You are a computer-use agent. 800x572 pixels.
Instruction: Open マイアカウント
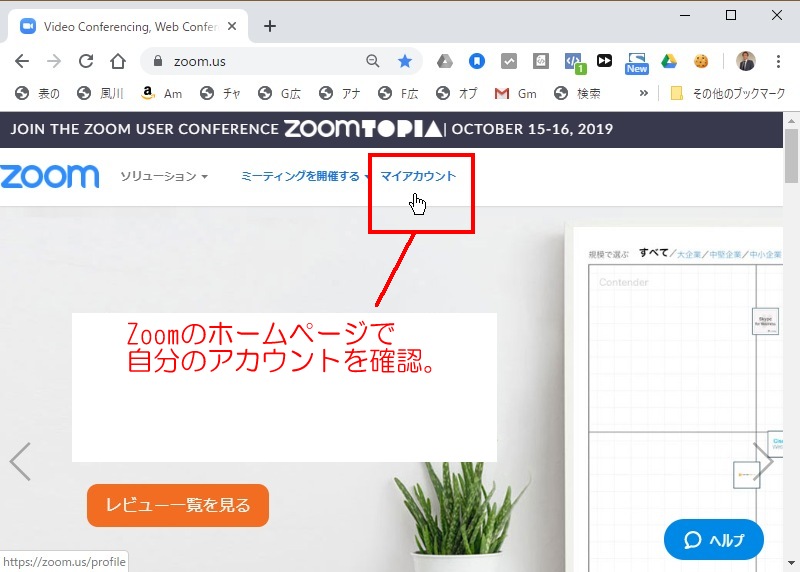(418, 176)
